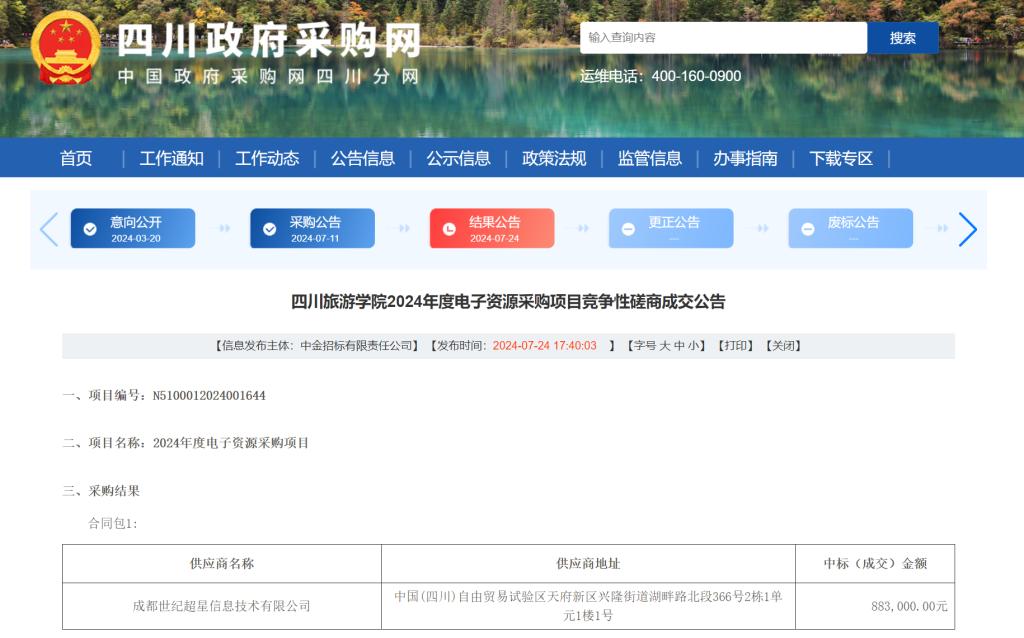1024x638 pixels.
Task: Open the 工作通知 menu item
Action: point(172,158)
